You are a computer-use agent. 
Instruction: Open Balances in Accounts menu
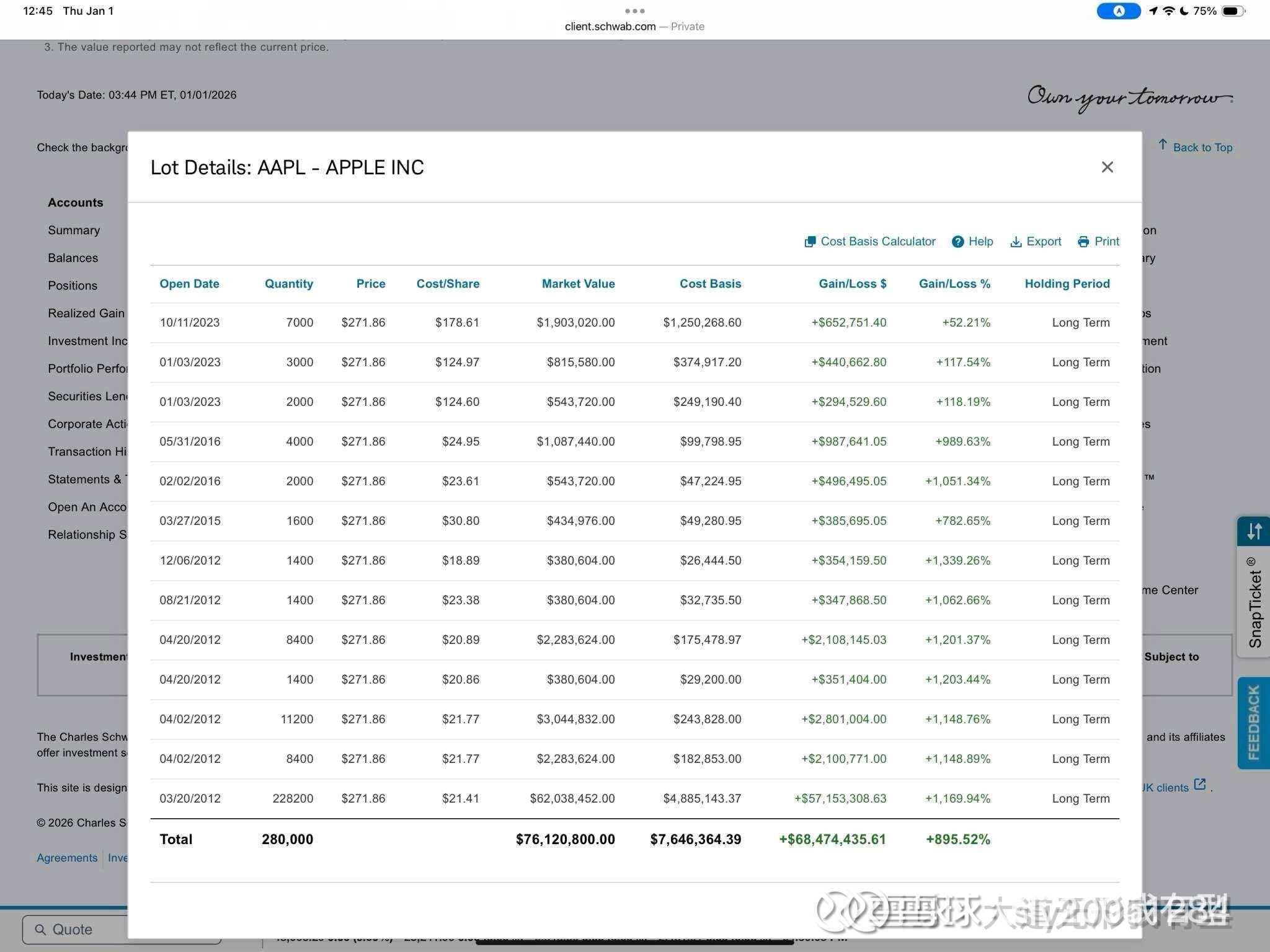click(73, 258)
